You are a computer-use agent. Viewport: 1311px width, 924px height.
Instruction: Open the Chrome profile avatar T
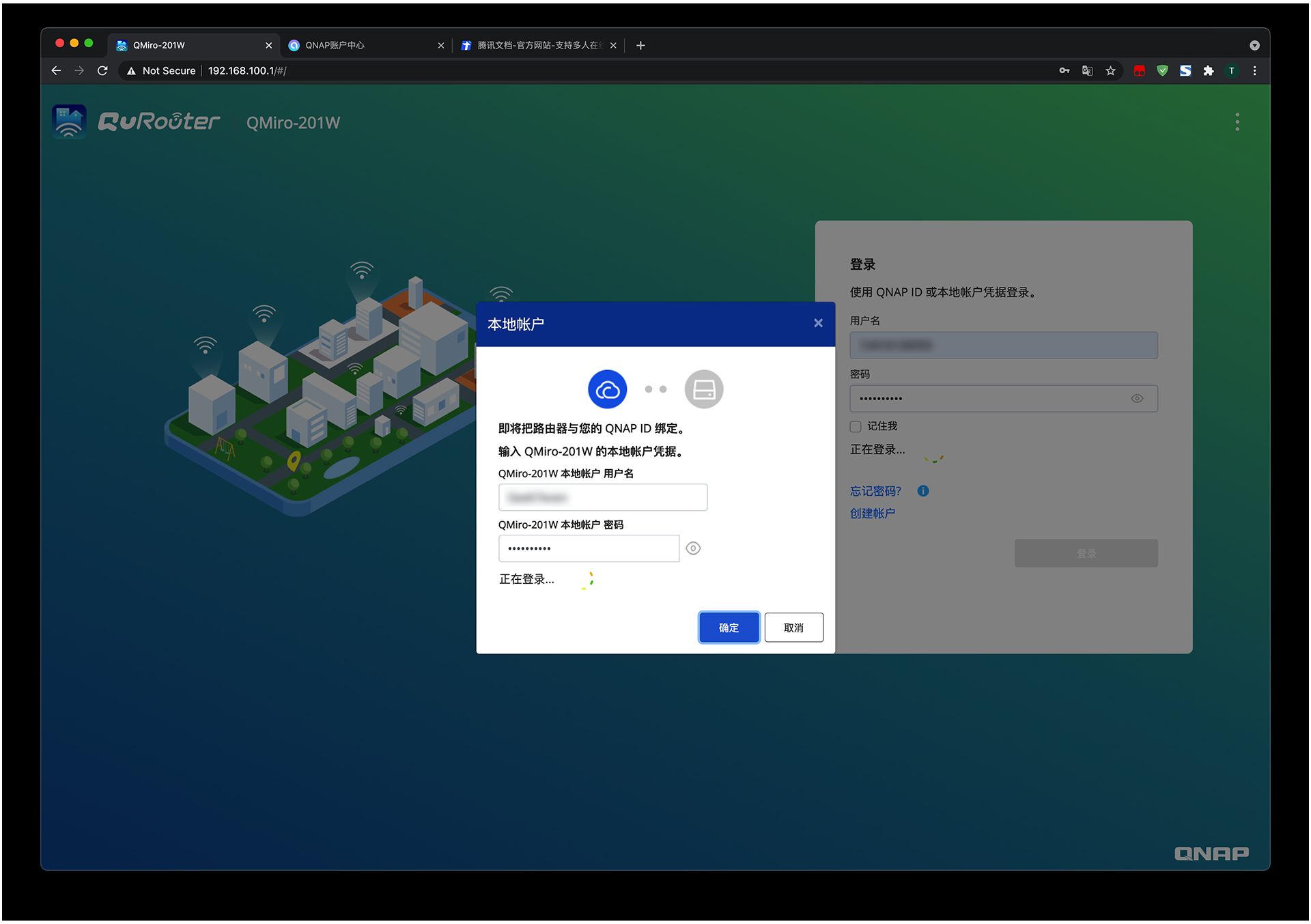pyautogui.click(x=1232, y=71)
